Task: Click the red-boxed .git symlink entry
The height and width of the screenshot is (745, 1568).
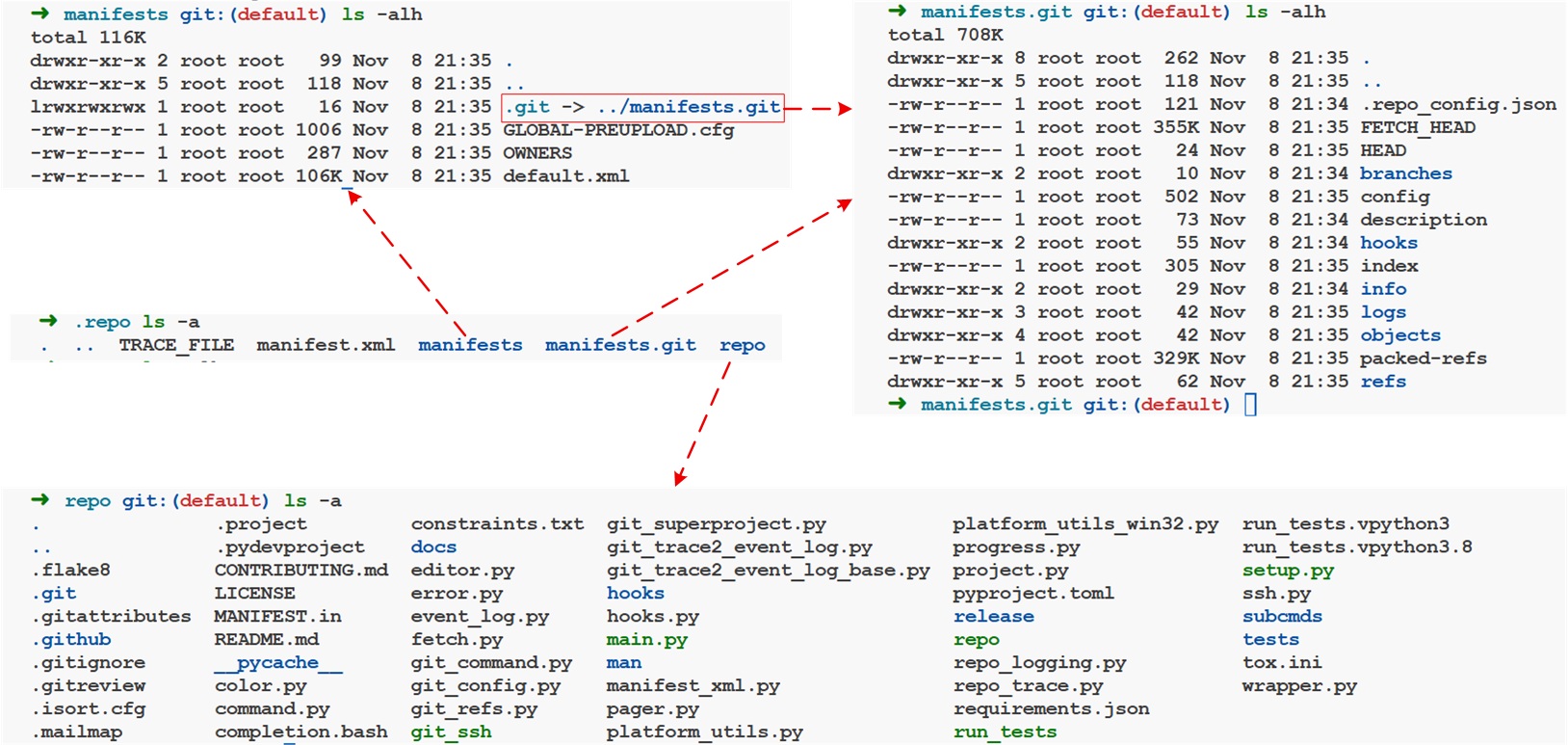Action: (x=642, y=107)
